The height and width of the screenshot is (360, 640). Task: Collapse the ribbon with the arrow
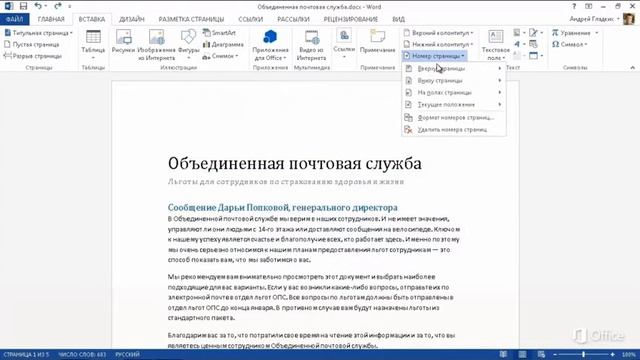point(633,67)
